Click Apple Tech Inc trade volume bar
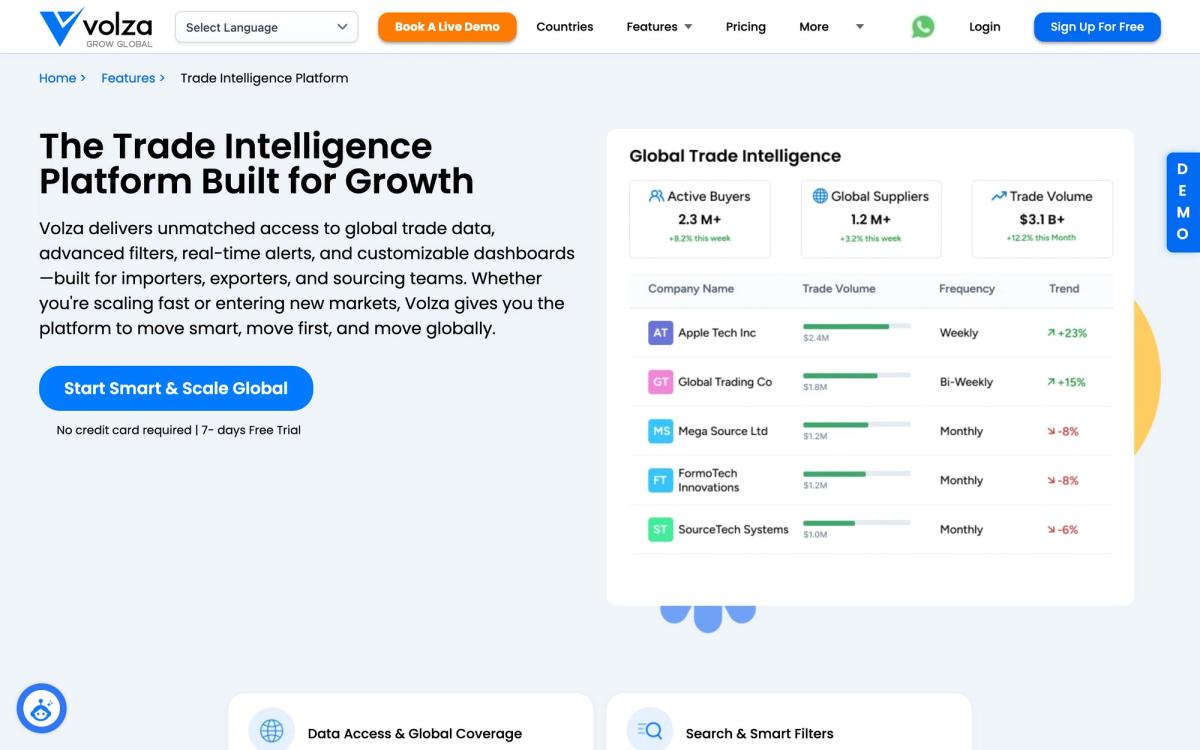Image resolution: width=1200 pixels, height=750 pixels. [857, 326]
